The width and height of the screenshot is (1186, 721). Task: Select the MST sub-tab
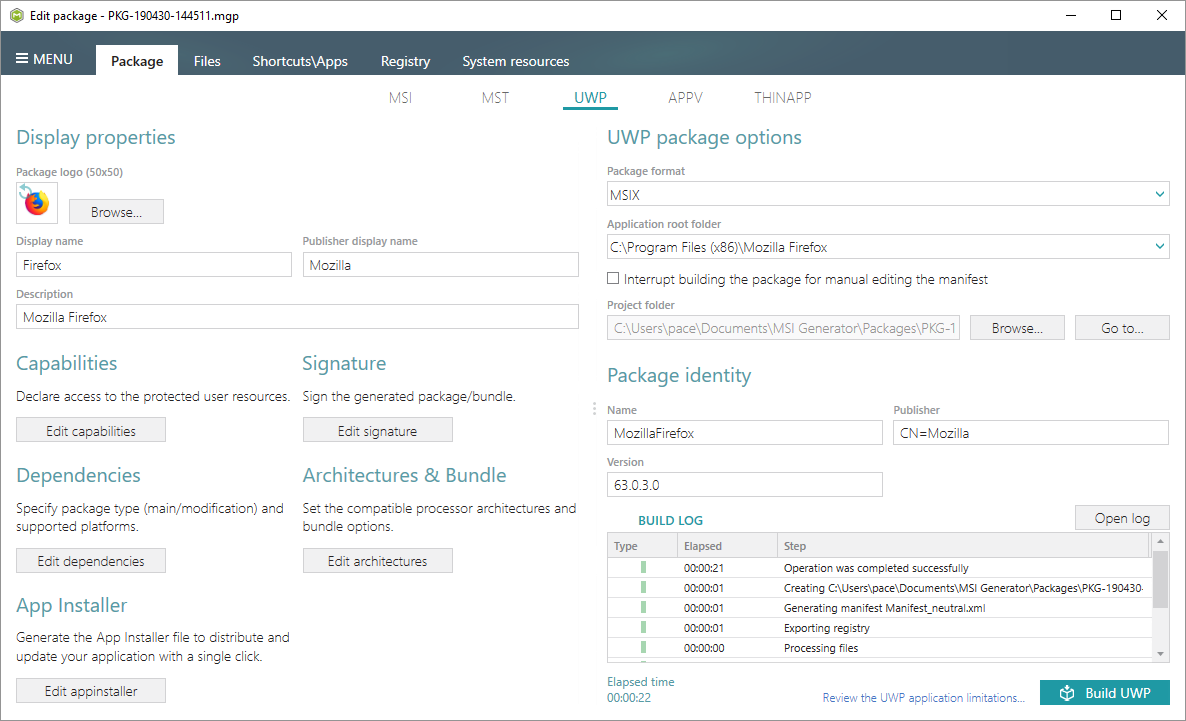495,98
